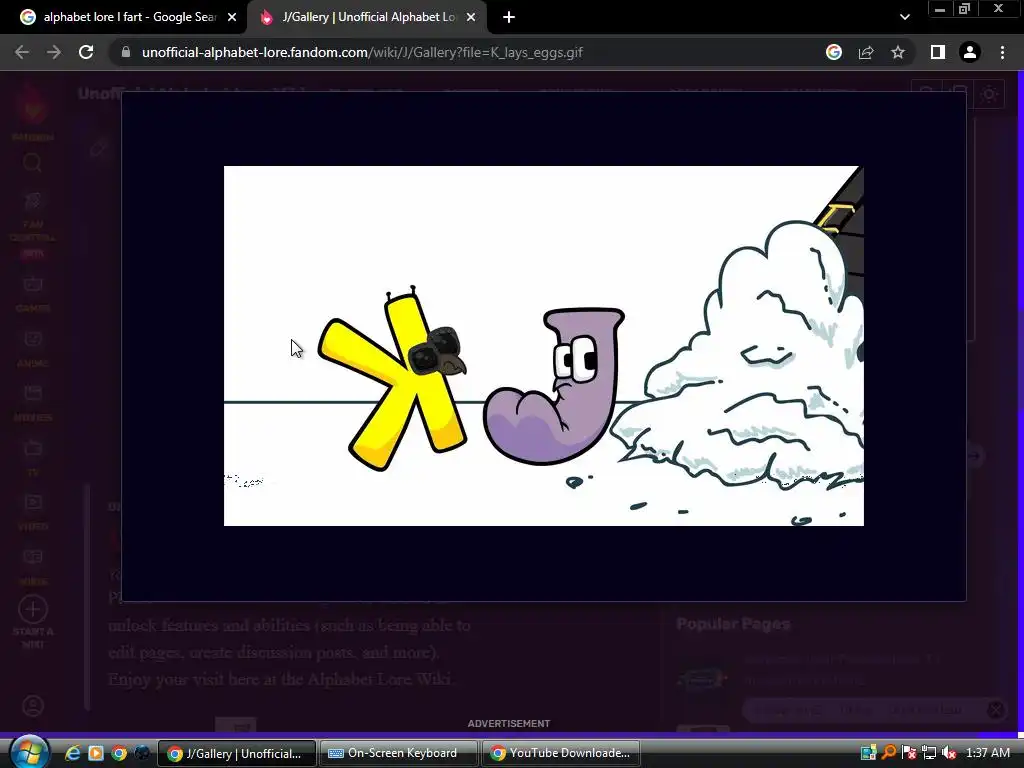Open Chrome side panel
The image size is (1024, 768).
938,52
